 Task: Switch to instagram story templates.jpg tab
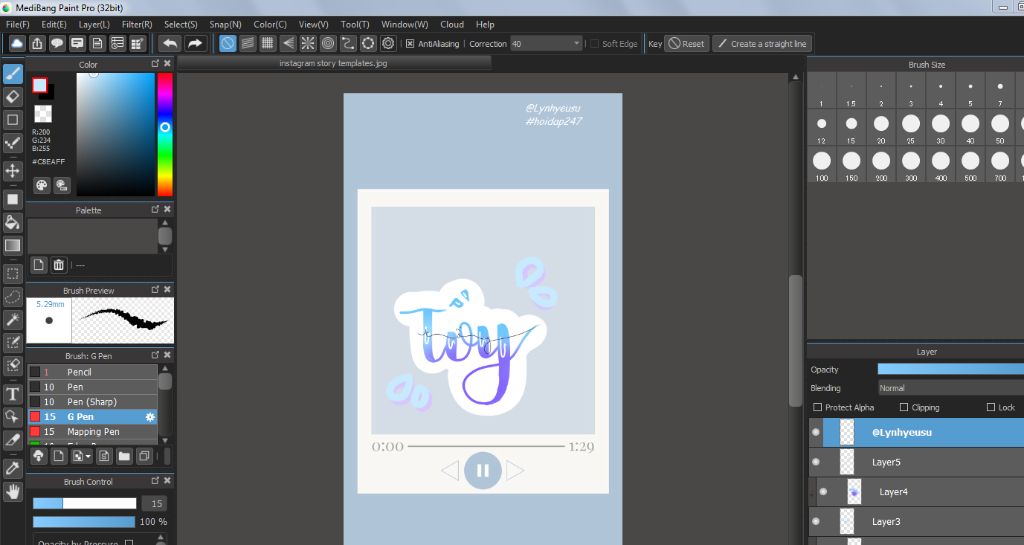pyautogui.click(x=334, y=63)
